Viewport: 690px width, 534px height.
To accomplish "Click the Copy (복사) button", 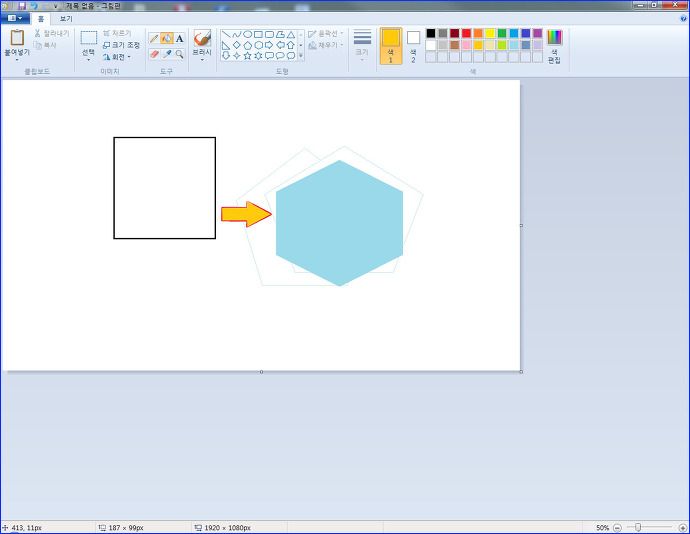I will coord(45,45).
